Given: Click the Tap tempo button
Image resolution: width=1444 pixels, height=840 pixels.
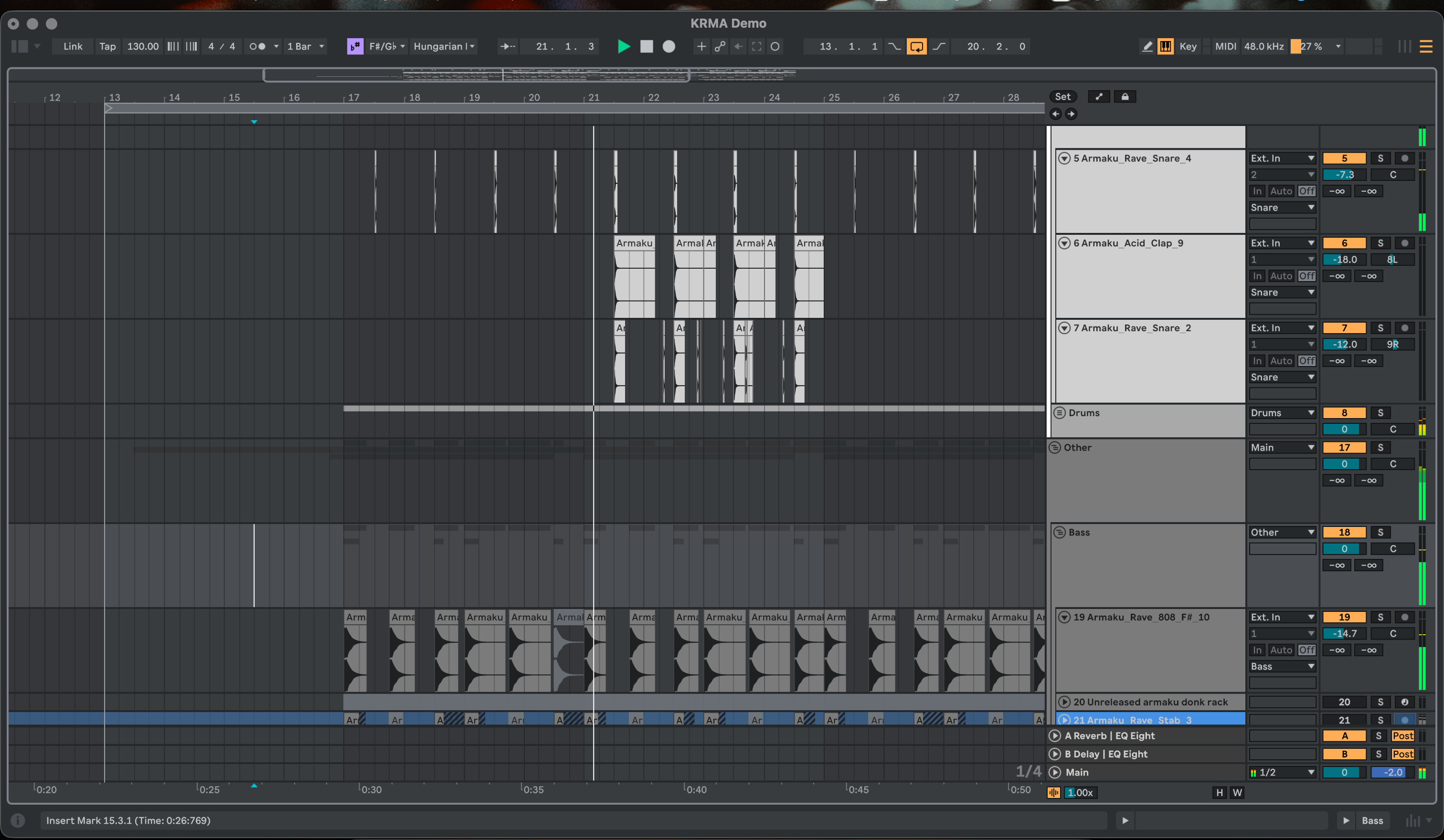Looking at the screenshot, I should click(107, 46).
